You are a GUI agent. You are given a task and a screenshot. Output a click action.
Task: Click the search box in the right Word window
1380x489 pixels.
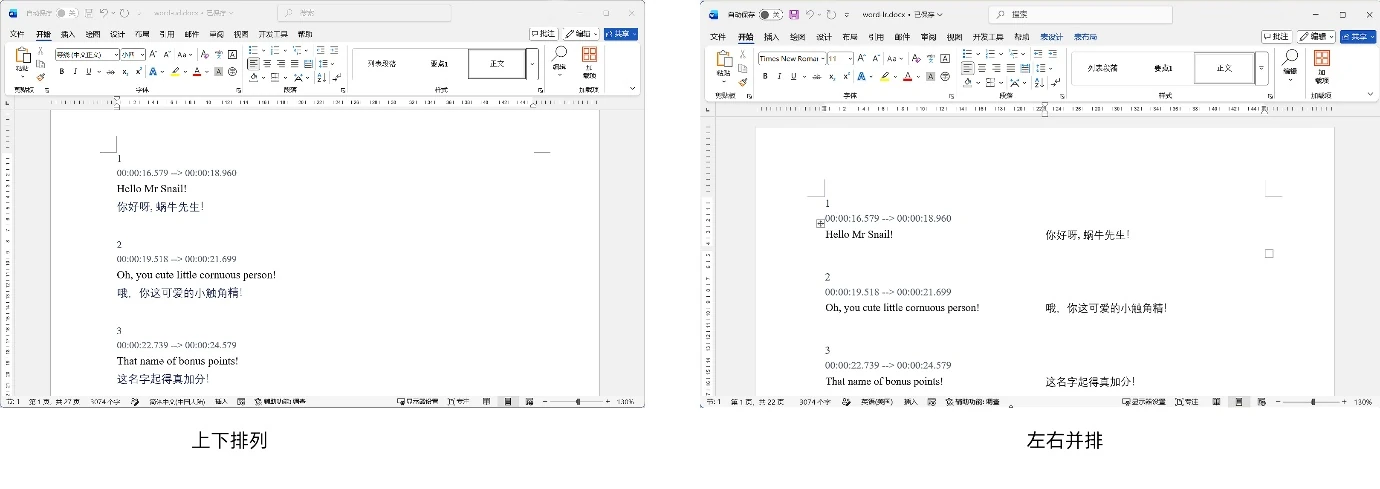(1082, 15)
